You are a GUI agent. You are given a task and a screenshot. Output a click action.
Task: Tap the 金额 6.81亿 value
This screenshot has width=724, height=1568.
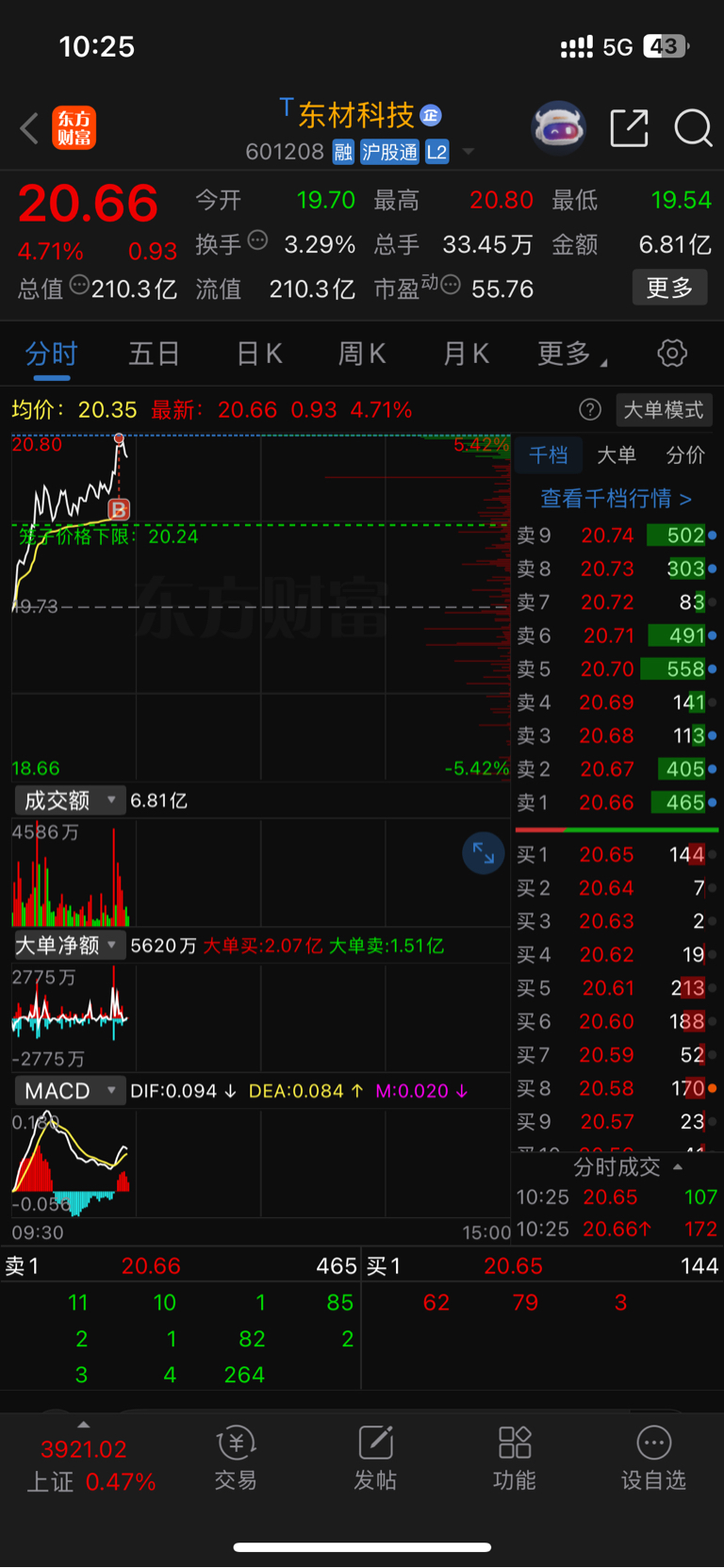(675, 244)
